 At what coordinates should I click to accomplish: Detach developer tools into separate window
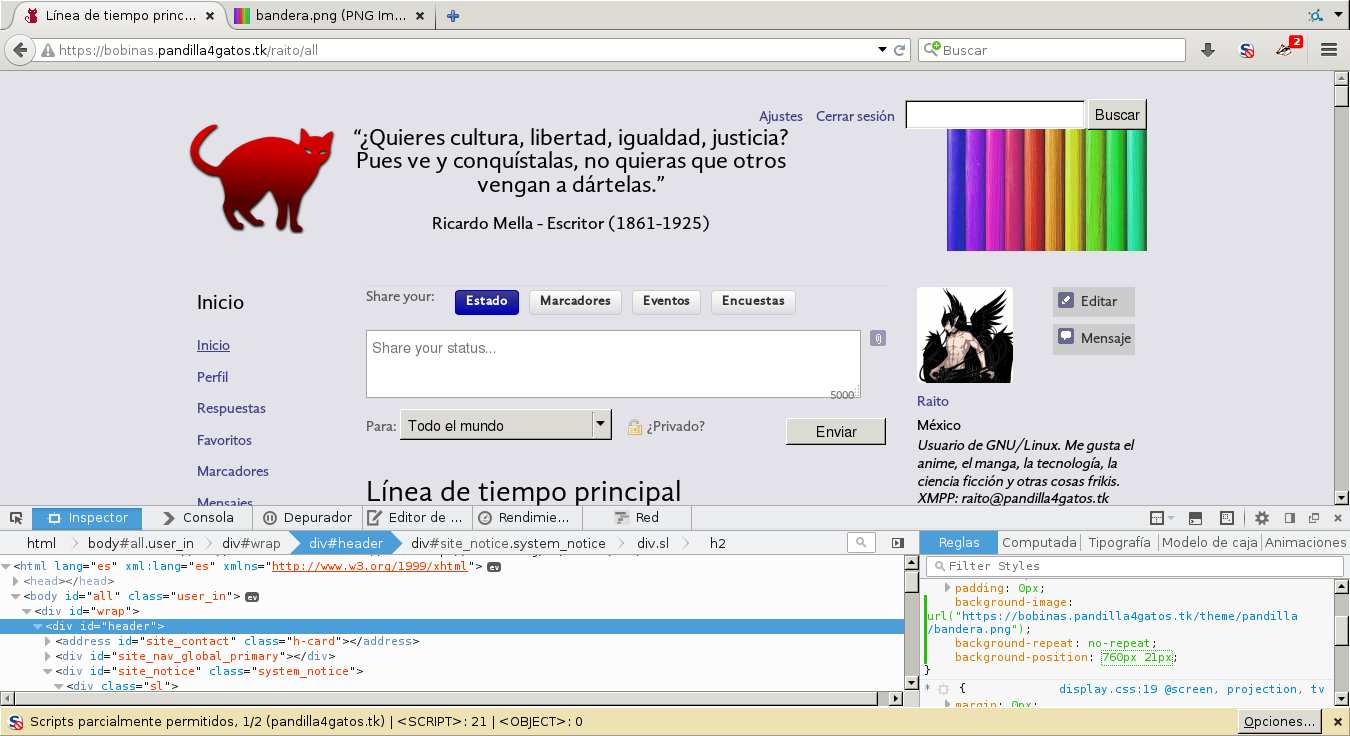1314,518
